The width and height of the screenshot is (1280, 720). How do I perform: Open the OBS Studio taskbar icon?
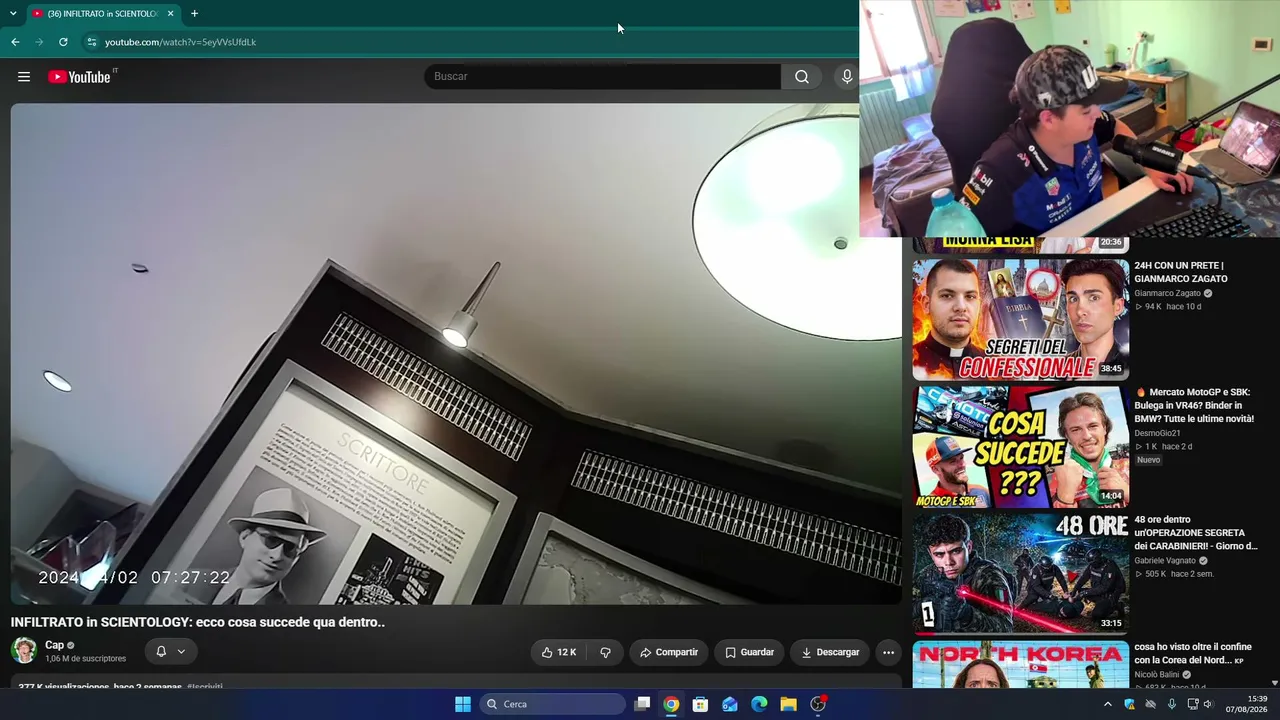(x=818, y=704)
